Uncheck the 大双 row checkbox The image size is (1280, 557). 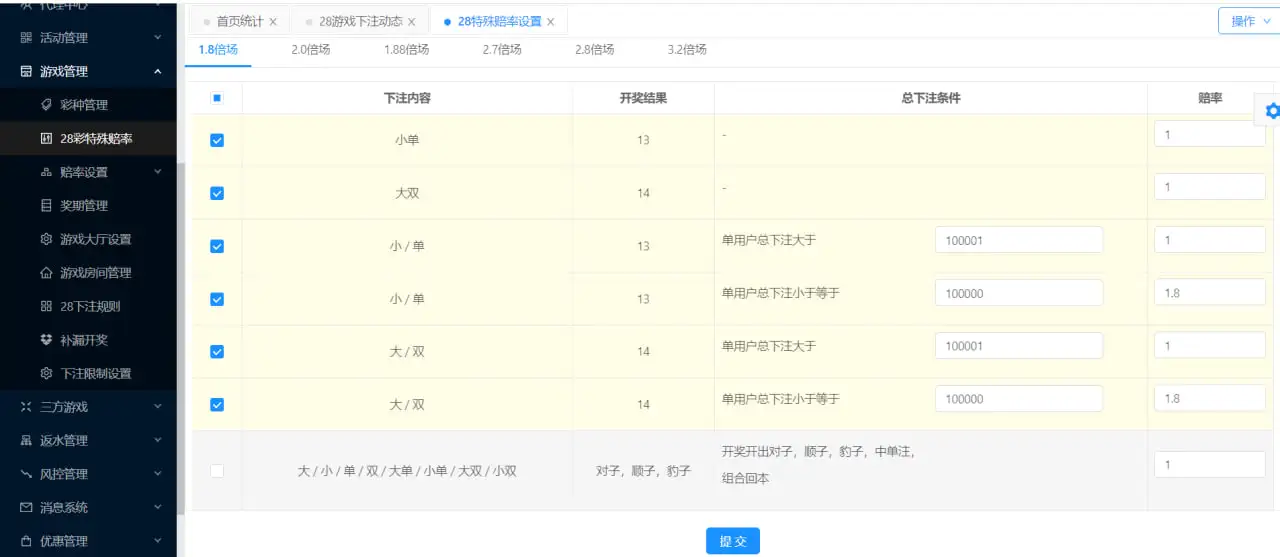(217, 194)
